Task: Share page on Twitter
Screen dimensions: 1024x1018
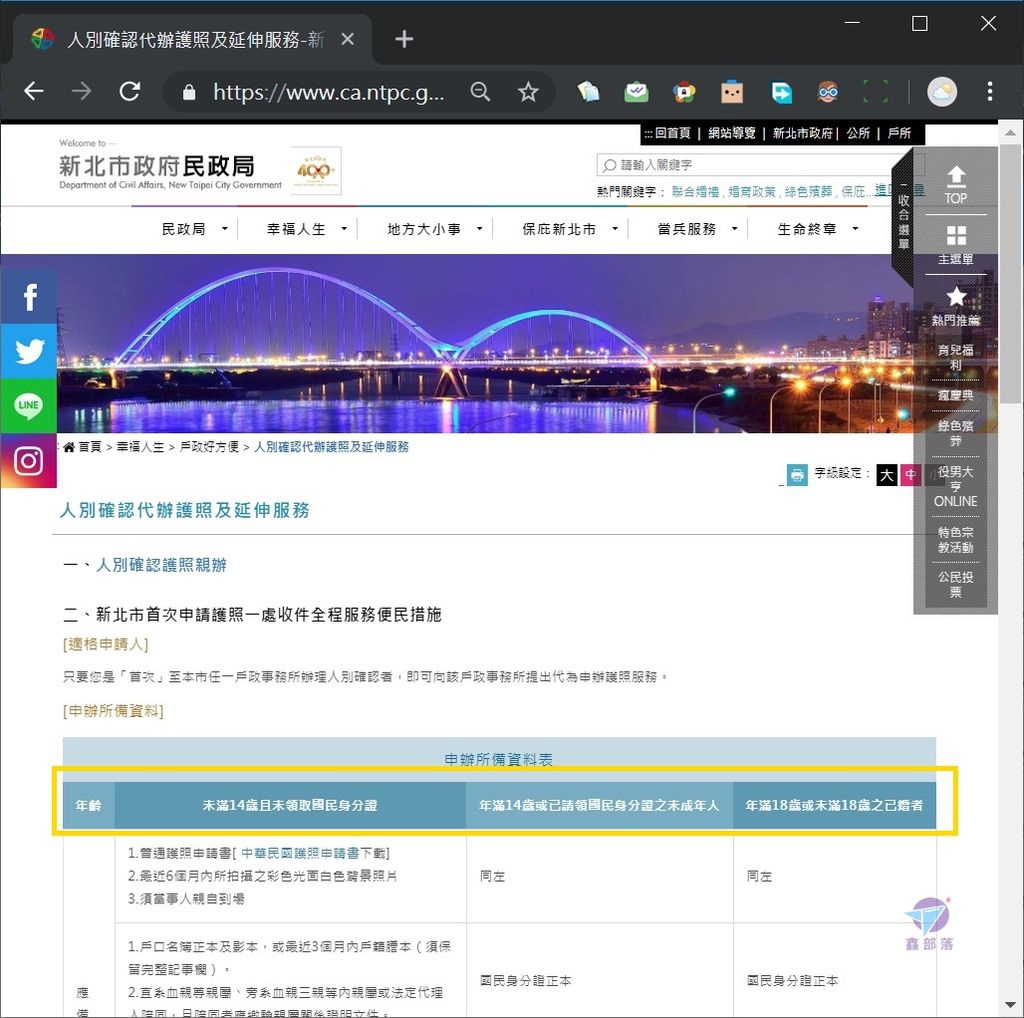Action: click(x=29, y=351)
